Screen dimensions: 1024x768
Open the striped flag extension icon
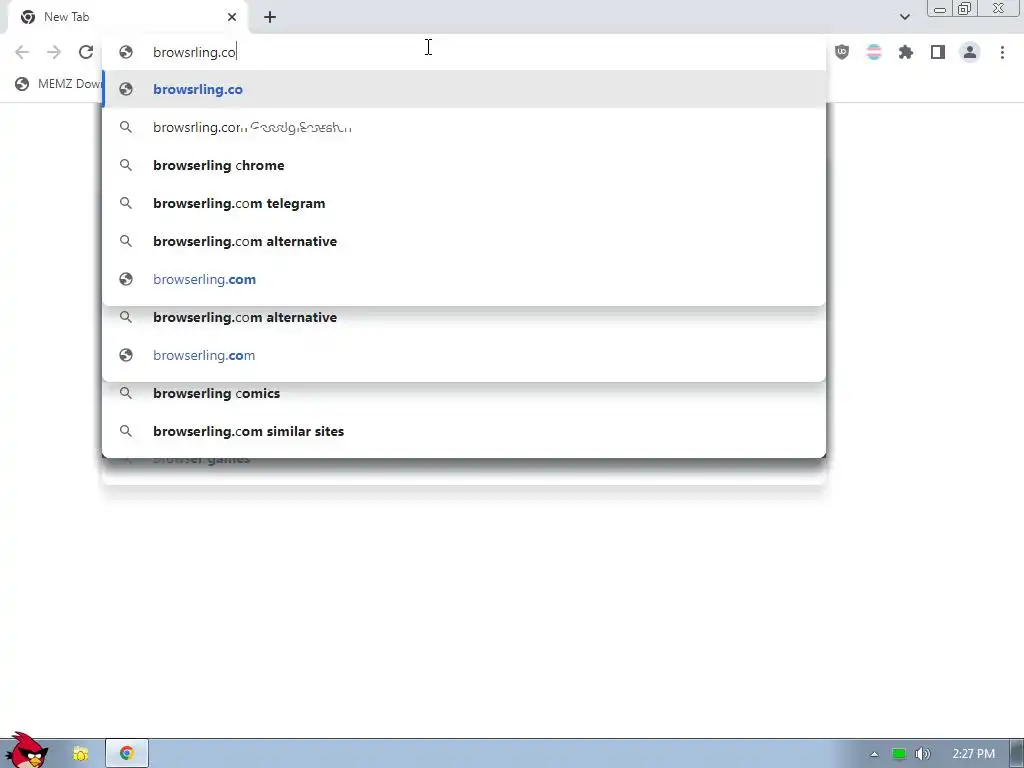874,52
